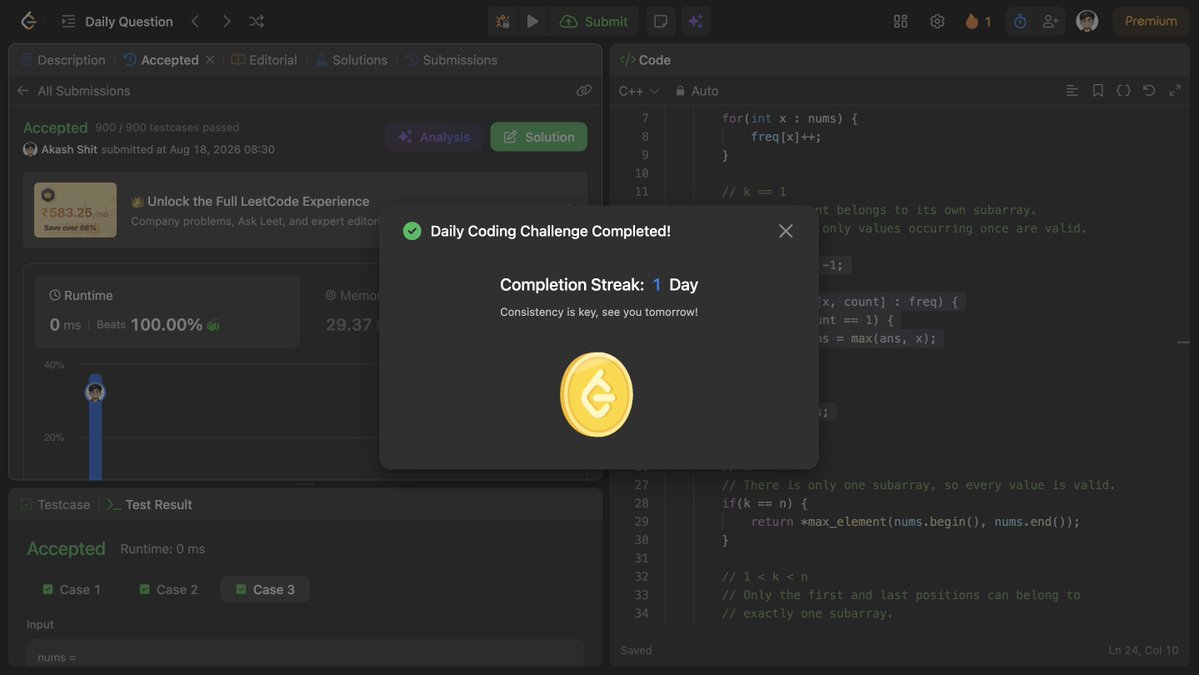
Task: Select the Accepted tab
Action: (161, 60)
